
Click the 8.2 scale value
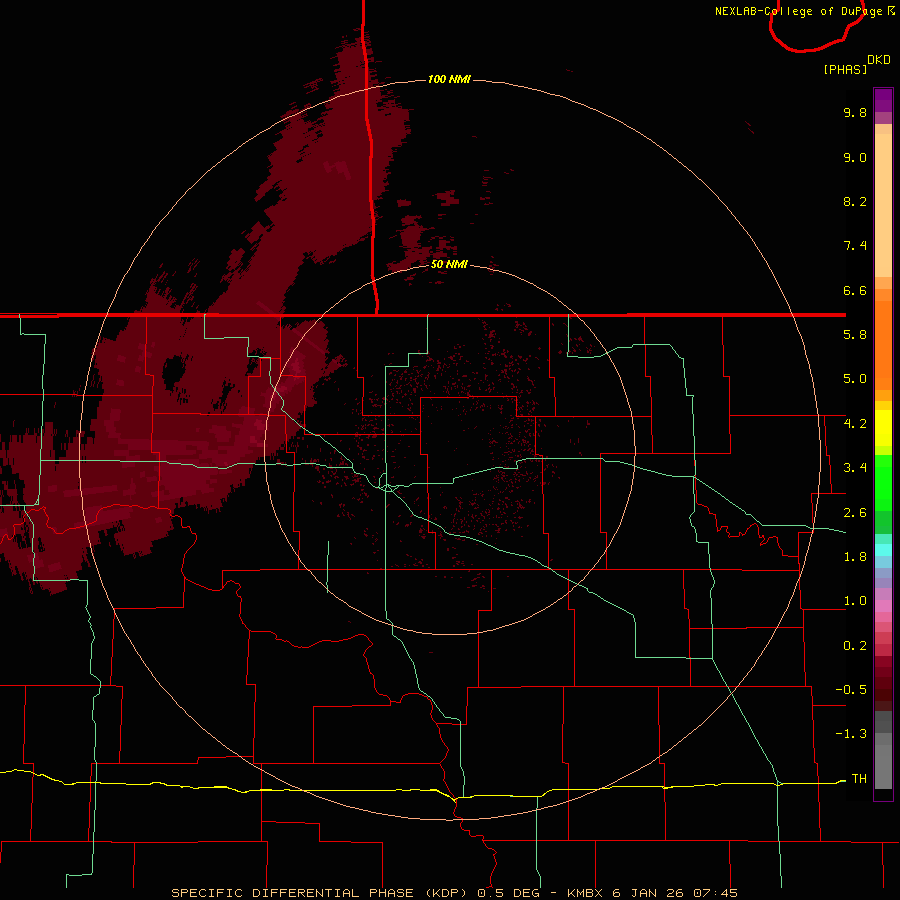click(855, 201)
